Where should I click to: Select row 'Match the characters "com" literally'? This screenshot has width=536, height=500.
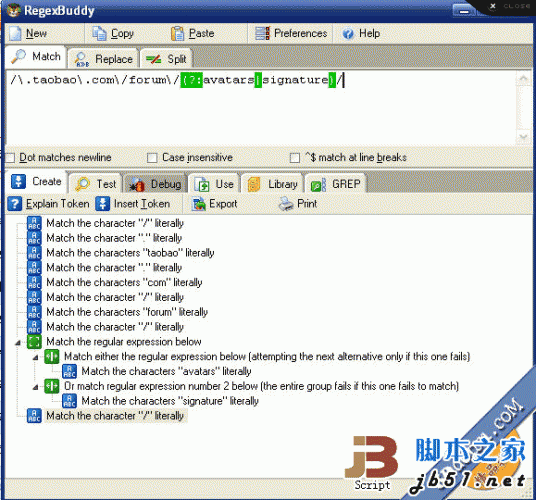click(124, 283)
